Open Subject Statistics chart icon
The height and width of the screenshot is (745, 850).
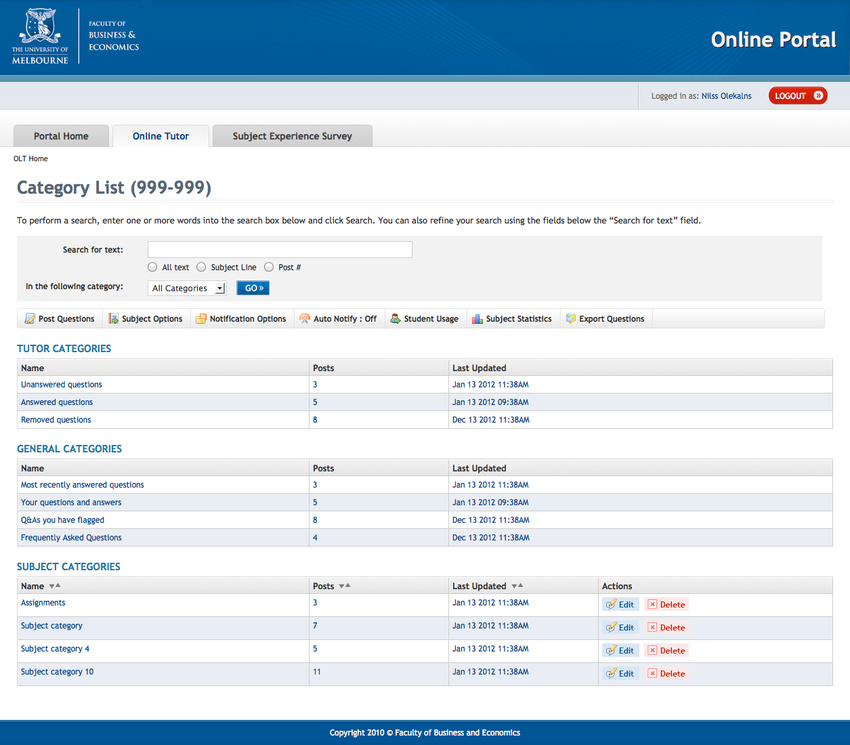[477, 319]
